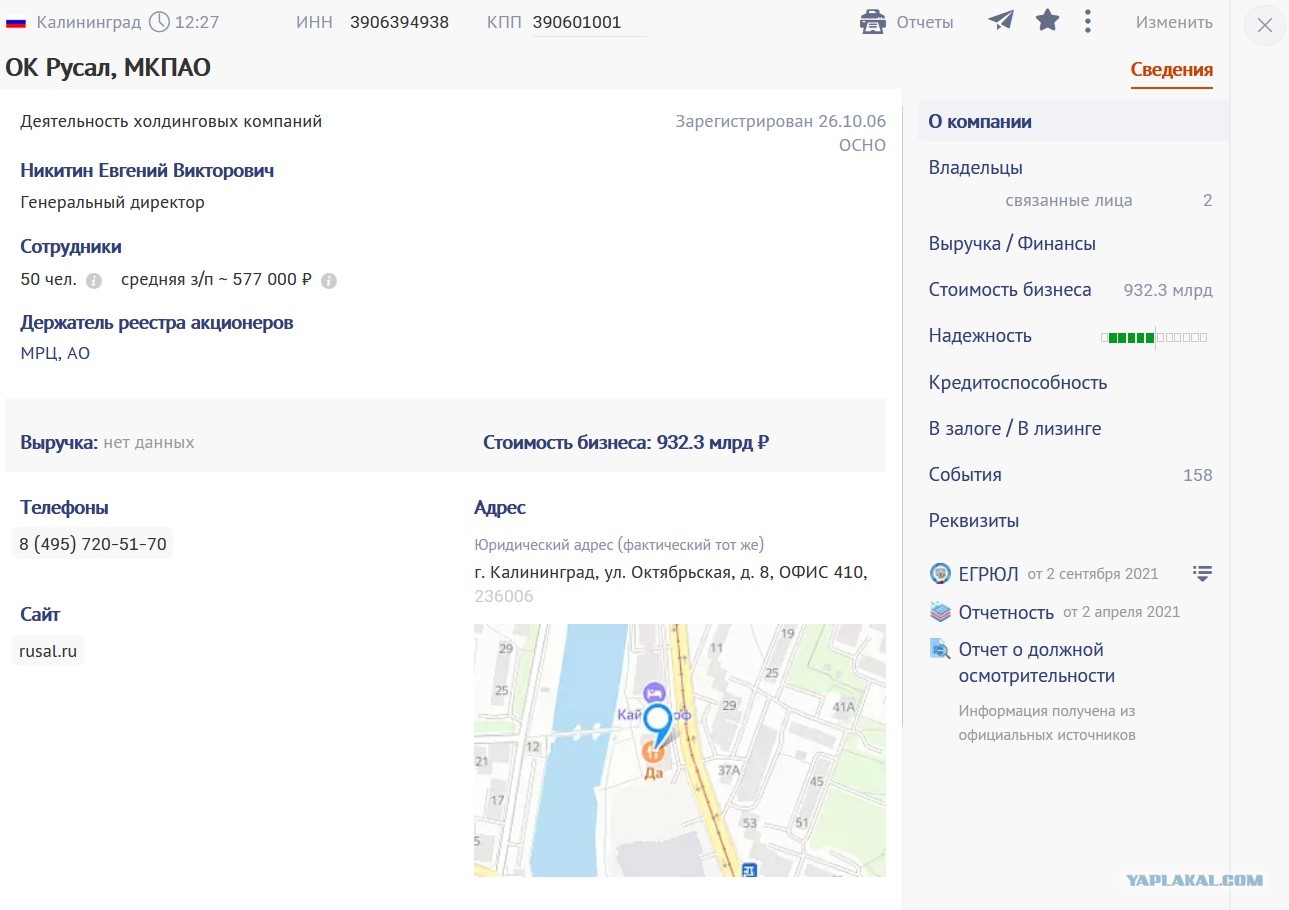The height and width of the screenshot is (910, 1289).
Task: Click 932.3 млрд value in sidebar
Action: coord(1168,291)
